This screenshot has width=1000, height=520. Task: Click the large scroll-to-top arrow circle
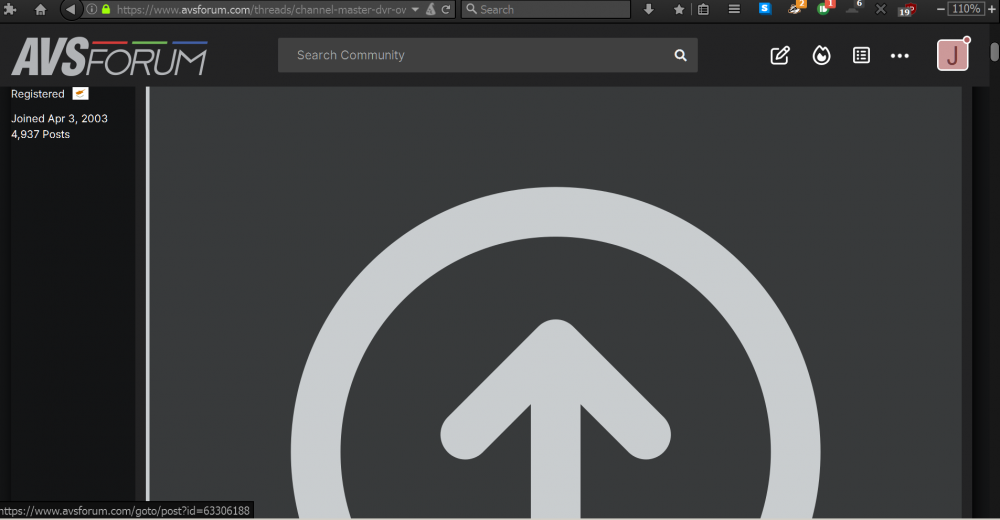[554, 400]
